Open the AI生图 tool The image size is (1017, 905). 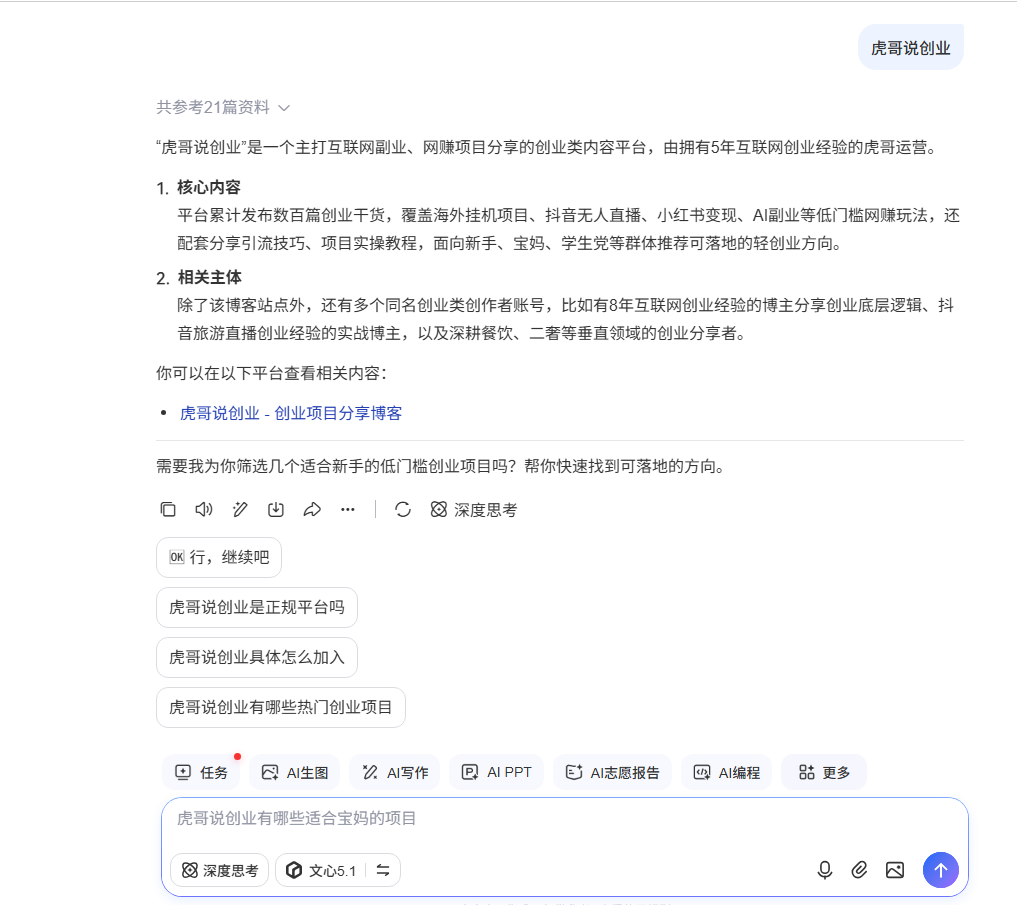tap(294, 772)
